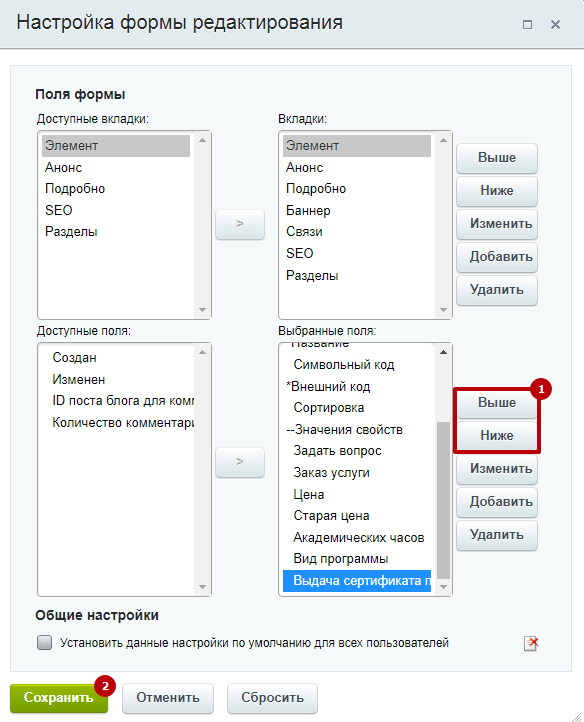Click the selected fields scrollbar thumb
The image size is (584, 722).
point(444,500)
